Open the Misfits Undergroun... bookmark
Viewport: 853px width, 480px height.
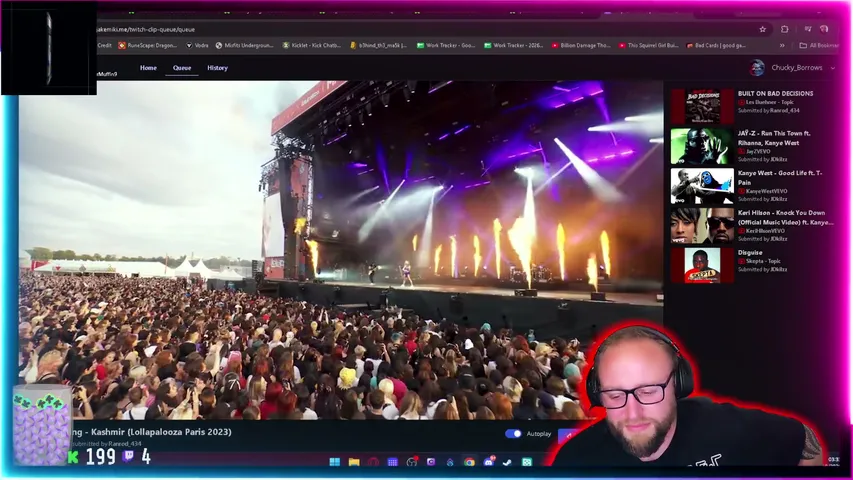click(x=244, y=46)
